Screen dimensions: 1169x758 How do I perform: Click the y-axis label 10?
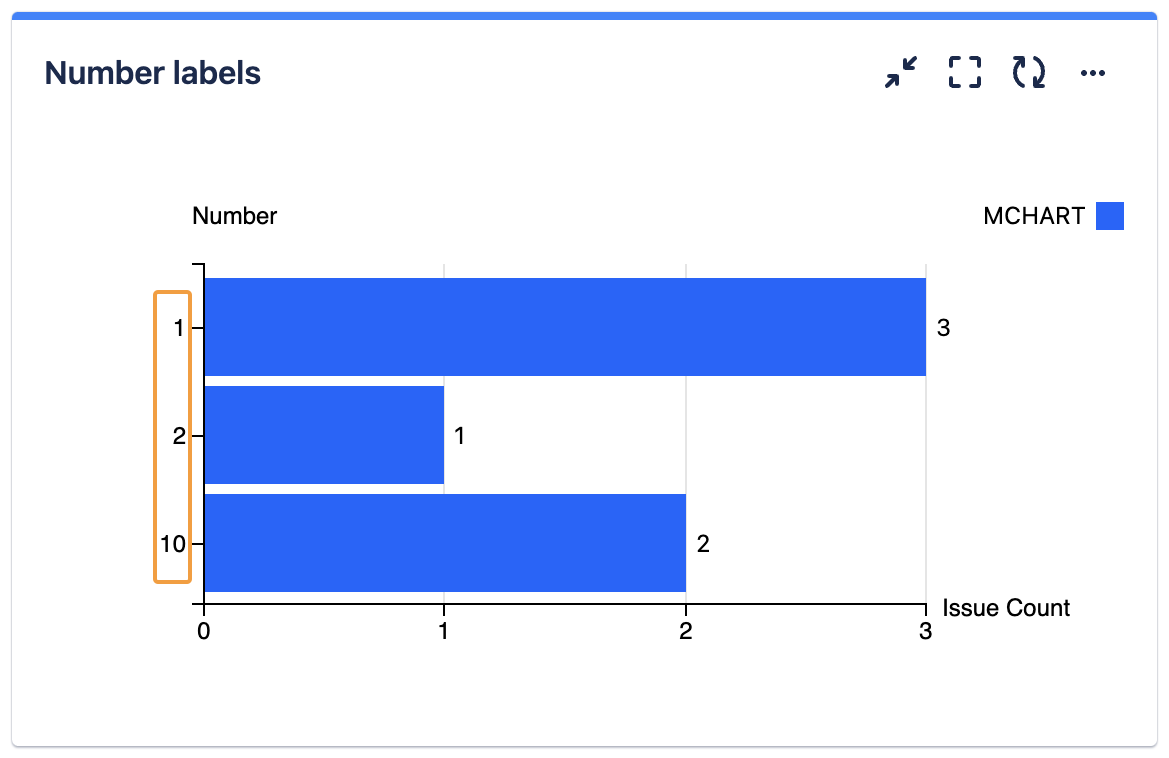tap(173, 544)
